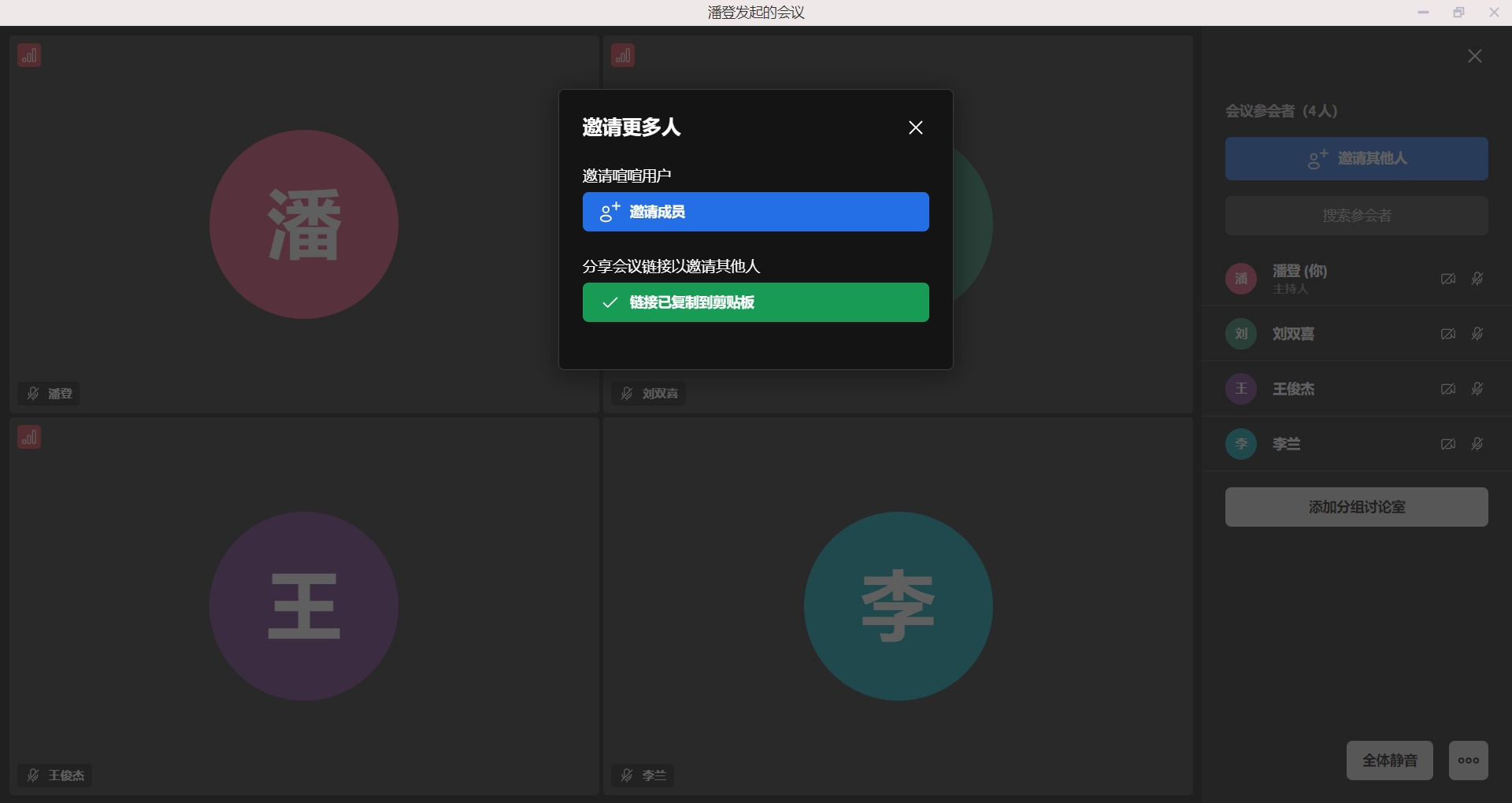1512x803 pixels.
Task: Click the green 链接已复制到剪贴板 button
Action: [755, 302]
